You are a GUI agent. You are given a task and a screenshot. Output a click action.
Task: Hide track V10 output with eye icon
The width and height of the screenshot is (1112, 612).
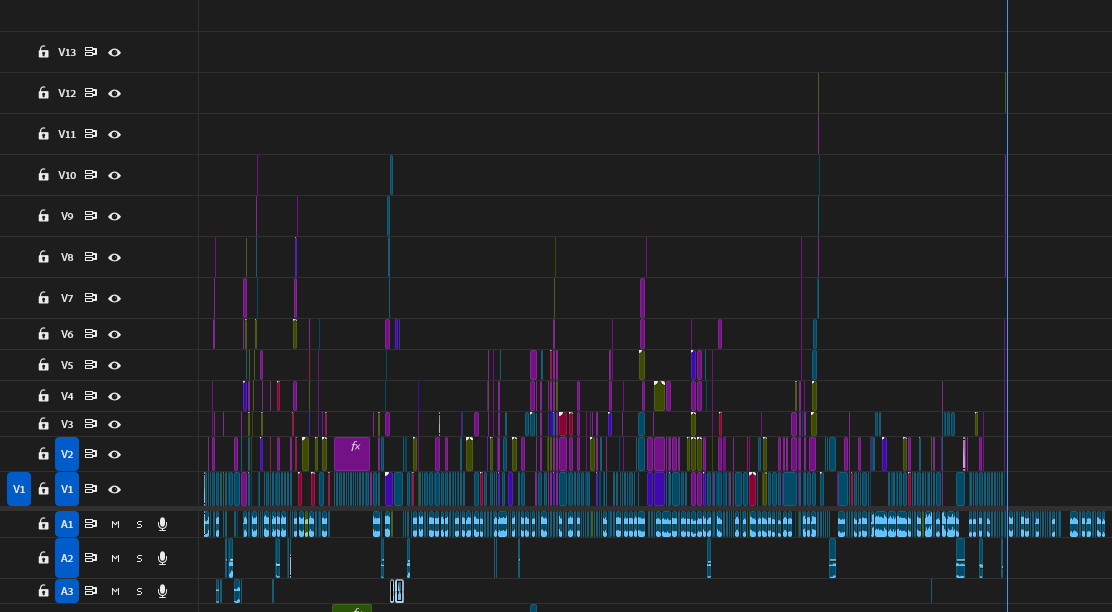point(114,175)
